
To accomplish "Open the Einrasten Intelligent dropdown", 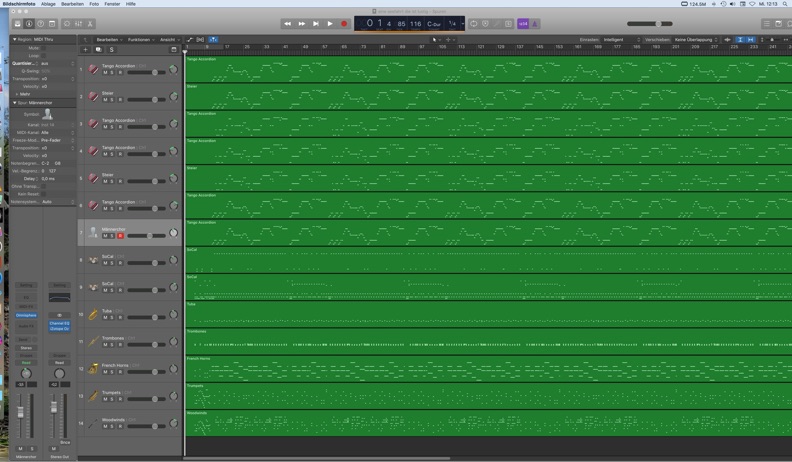I will pos(622,39).
